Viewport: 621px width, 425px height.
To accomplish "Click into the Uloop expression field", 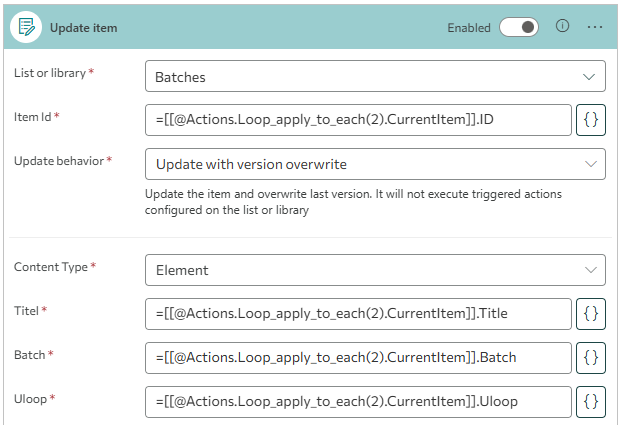I will [358, 401].
